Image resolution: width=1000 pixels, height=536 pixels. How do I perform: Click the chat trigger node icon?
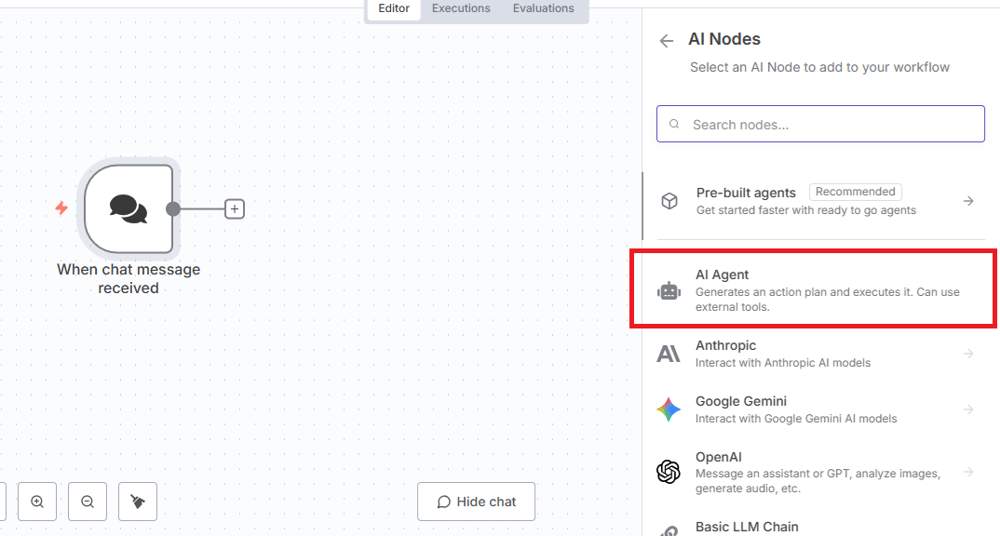click(128, 209)
